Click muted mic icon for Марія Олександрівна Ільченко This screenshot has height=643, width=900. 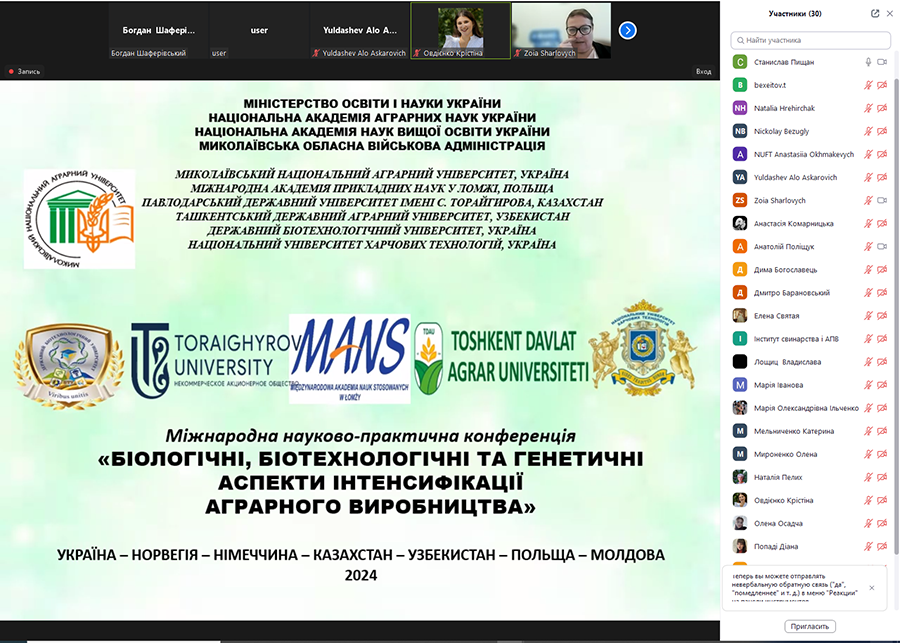868,408
